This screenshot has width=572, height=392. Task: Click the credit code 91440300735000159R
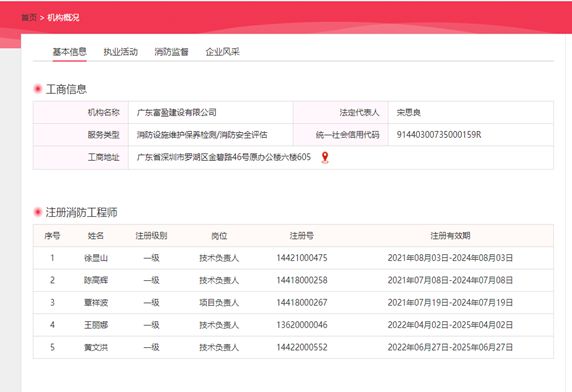pos(439,135)
